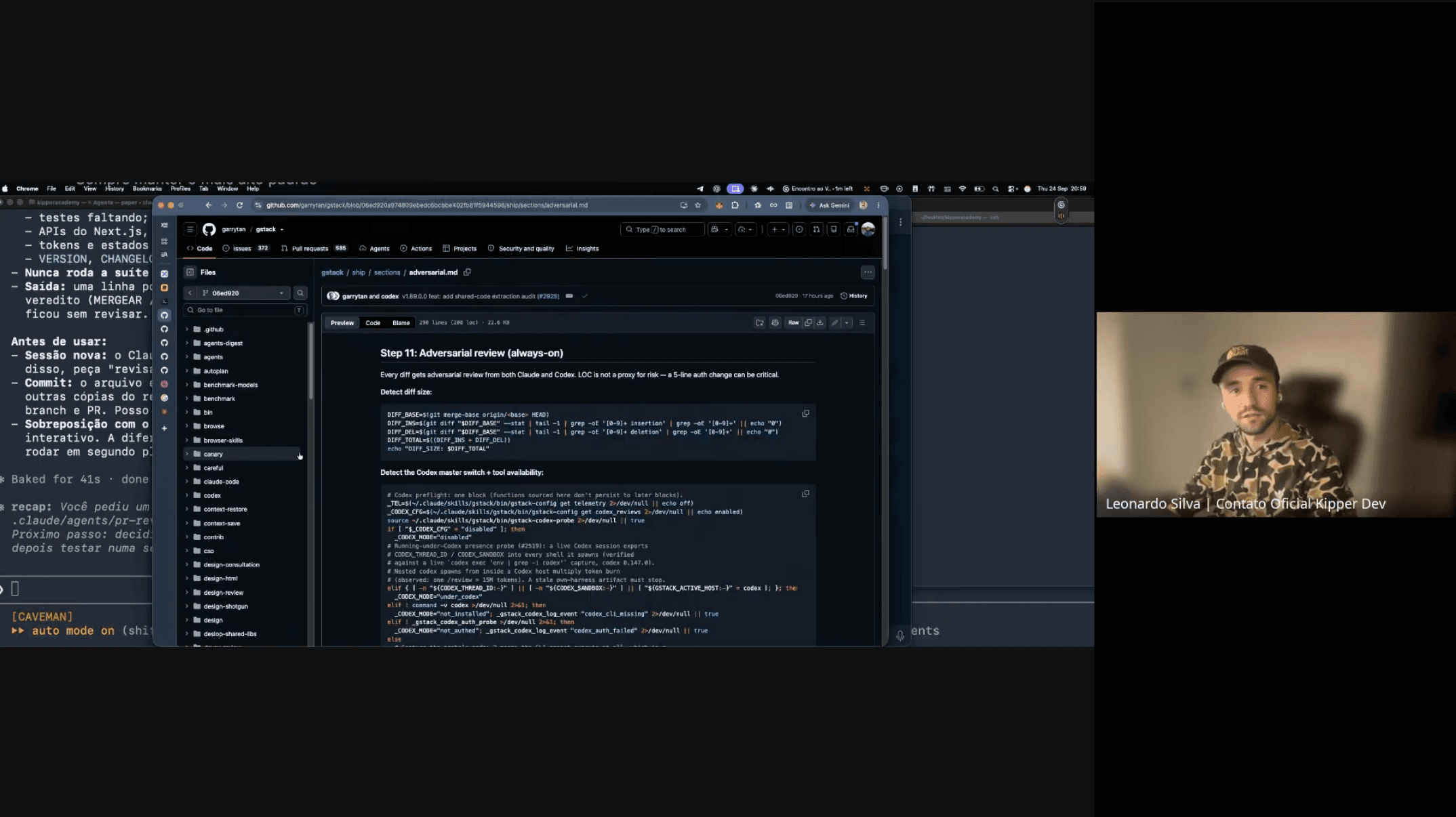This screenshot has width=1456, height=817.
Task: Search files magnifier button in Files panel
Action: tap(300, 293)
